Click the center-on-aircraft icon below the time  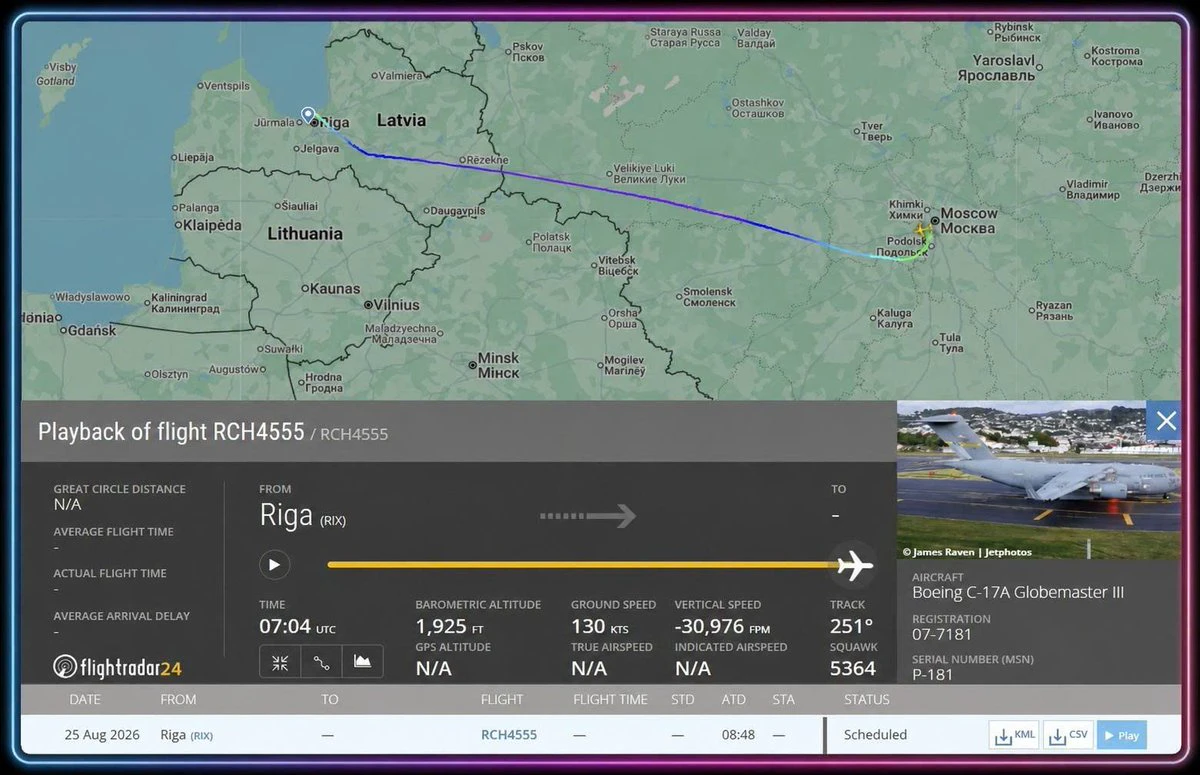pyautogui.click(x=280, y=662)
